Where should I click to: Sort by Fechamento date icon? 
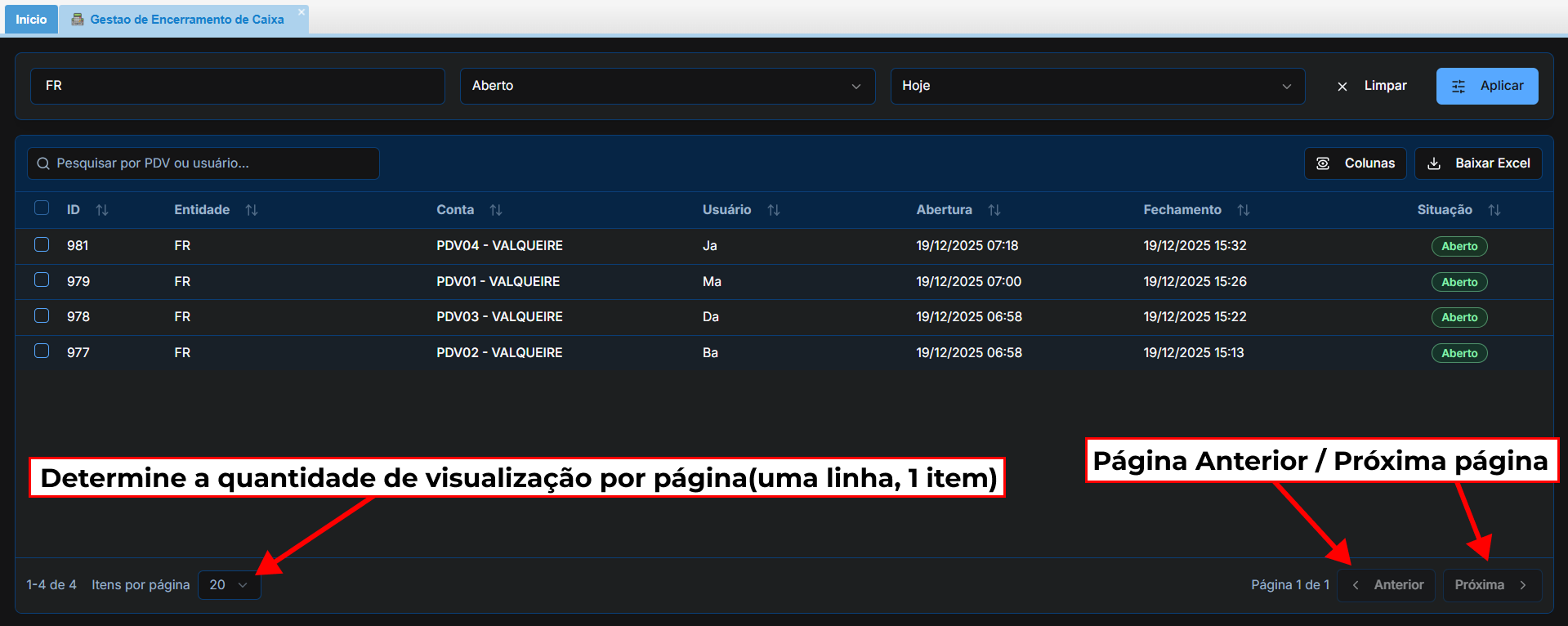(1244, 210)
